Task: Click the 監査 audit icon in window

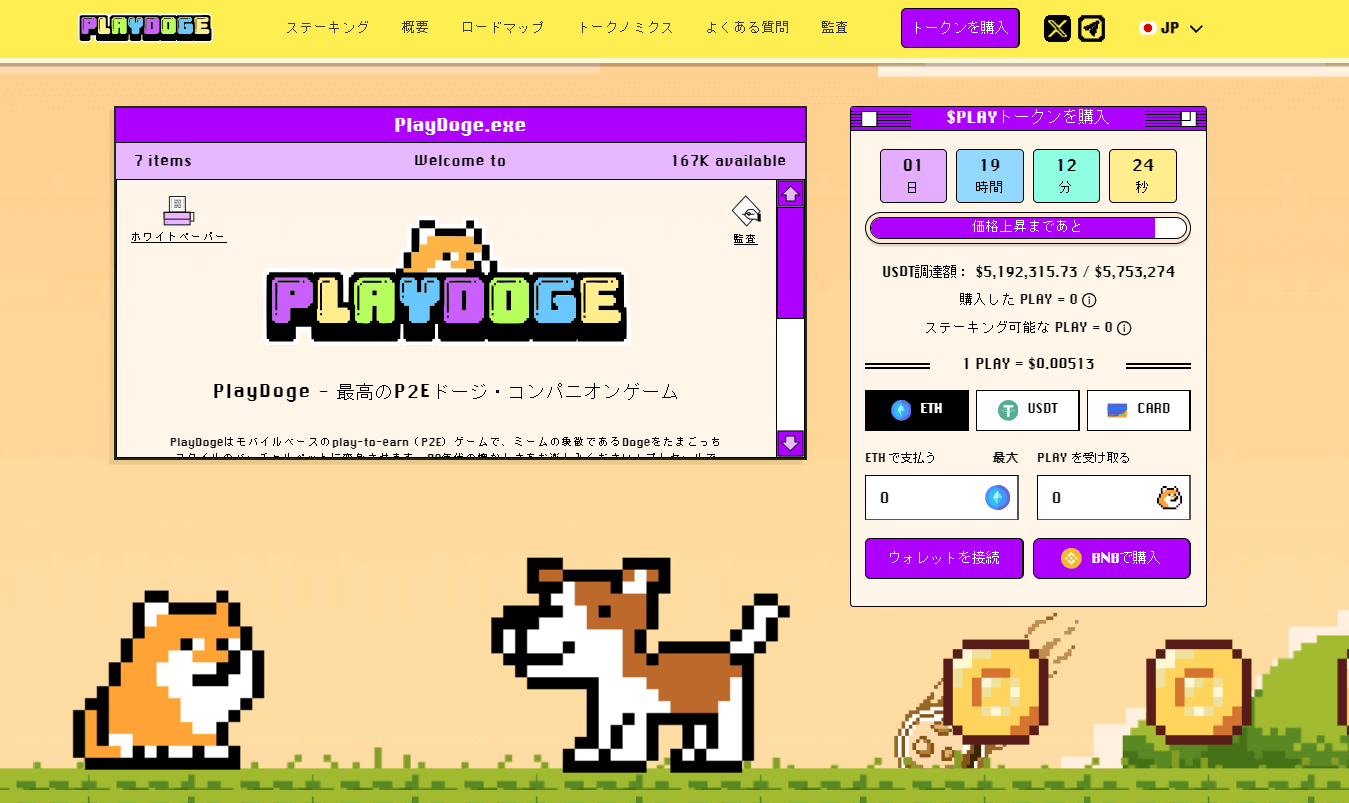Action: (746, 212)
